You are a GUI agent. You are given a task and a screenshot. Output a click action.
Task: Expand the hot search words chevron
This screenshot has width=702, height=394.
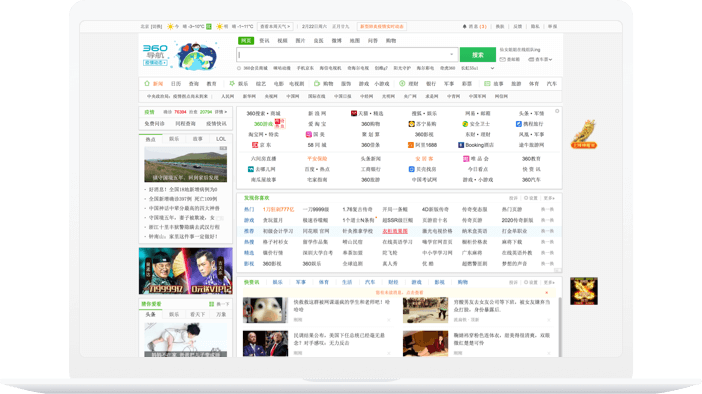(x=492, y=68)
